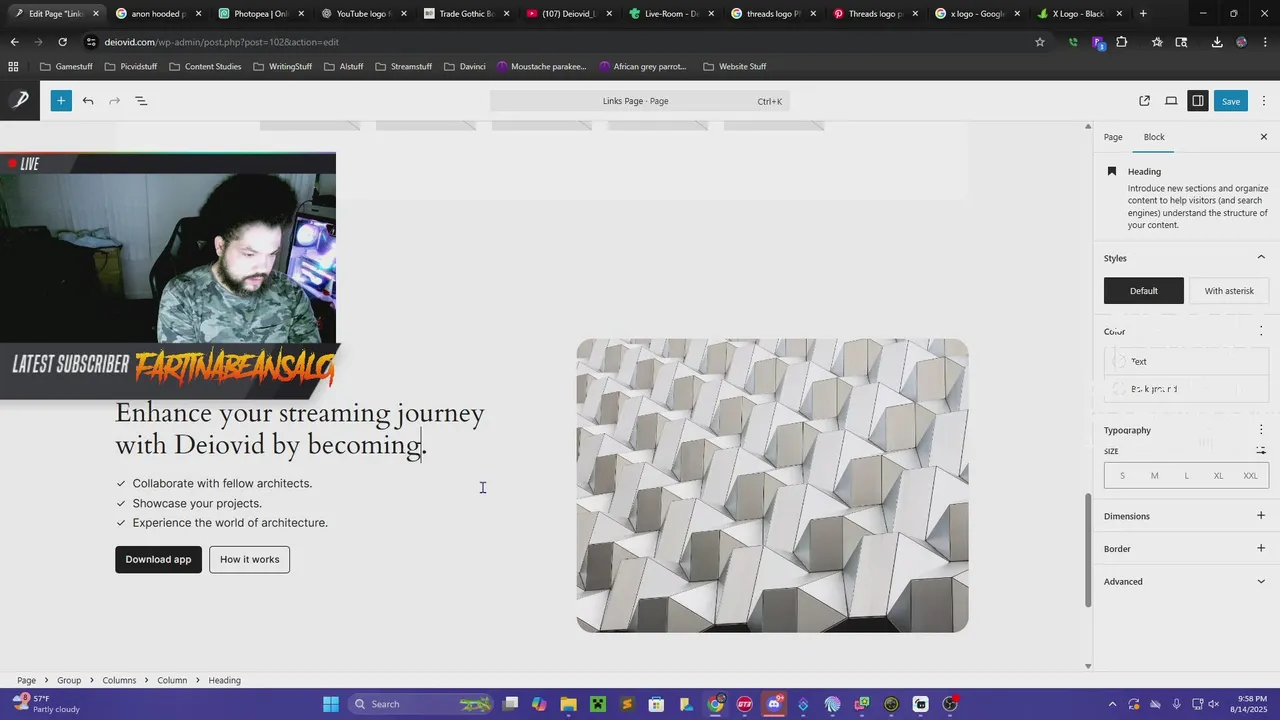Click 'Experience the world of architecture.' list item
The height and width of the screenshot is (720, 1280).
coord(230,523)
